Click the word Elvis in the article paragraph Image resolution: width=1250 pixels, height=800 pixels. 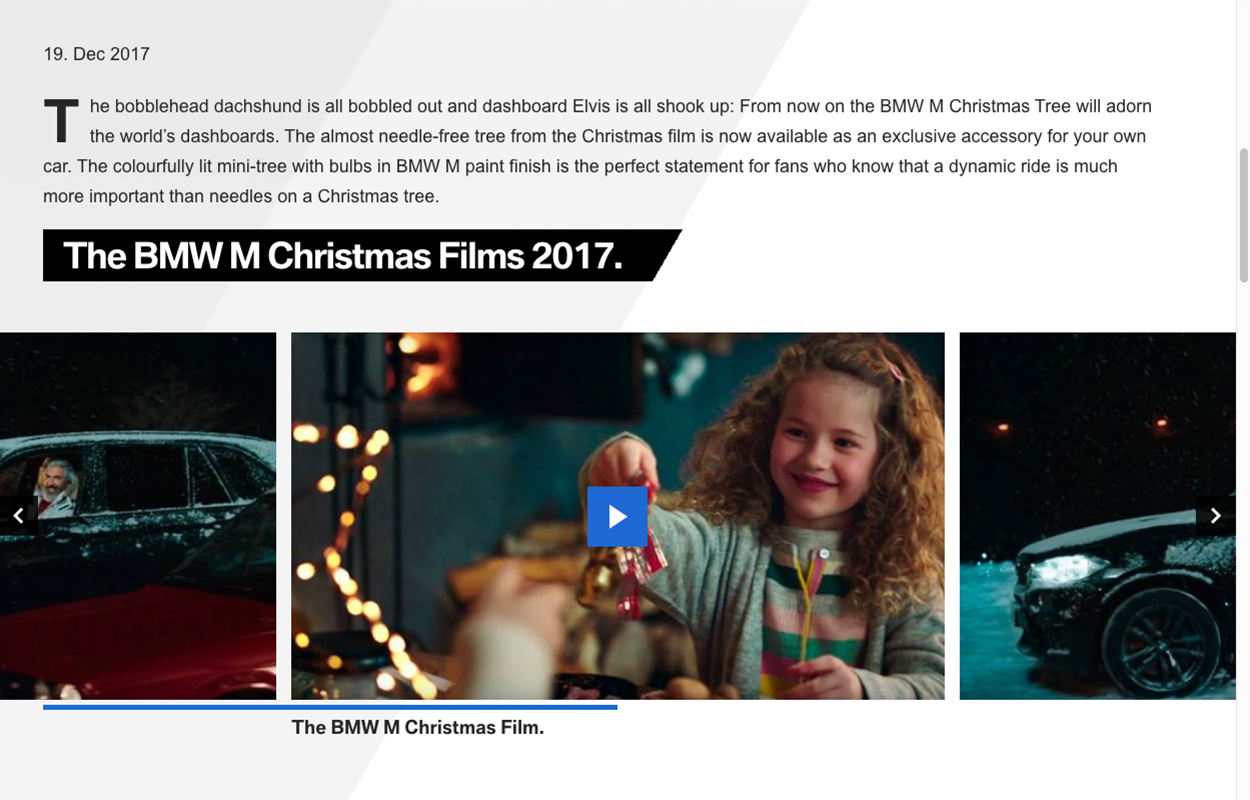point(594,106)
